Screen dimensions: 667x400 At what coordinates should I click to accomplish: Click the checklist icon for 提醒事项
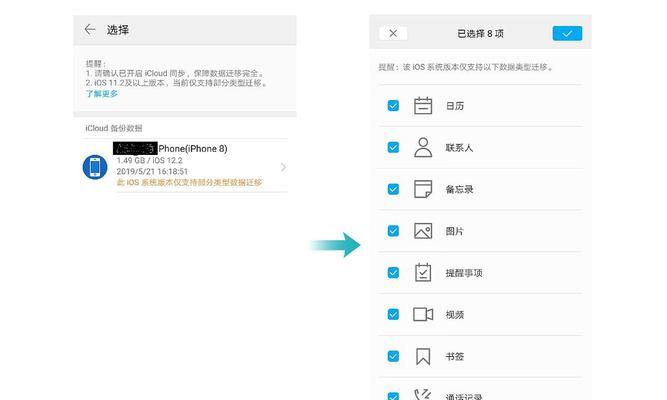pyautogui.click(x=423, y=272)
